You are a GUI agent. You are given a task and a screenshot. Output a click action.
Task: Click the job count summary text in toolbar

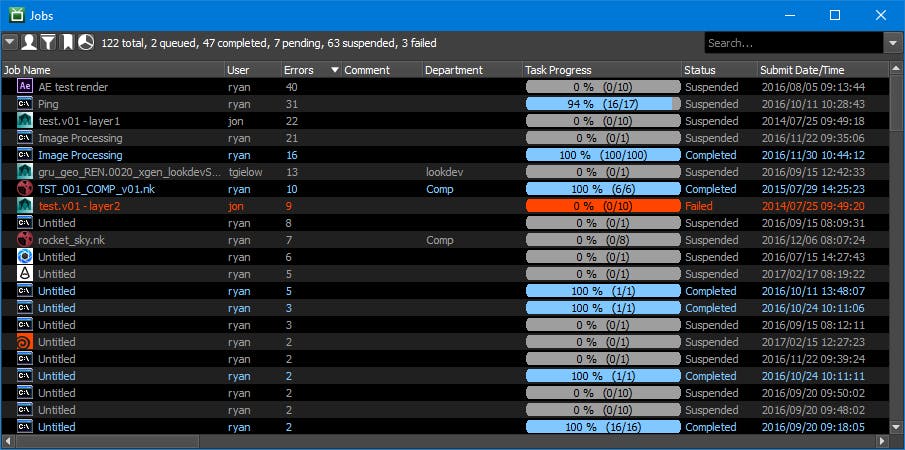click(269, 43)
